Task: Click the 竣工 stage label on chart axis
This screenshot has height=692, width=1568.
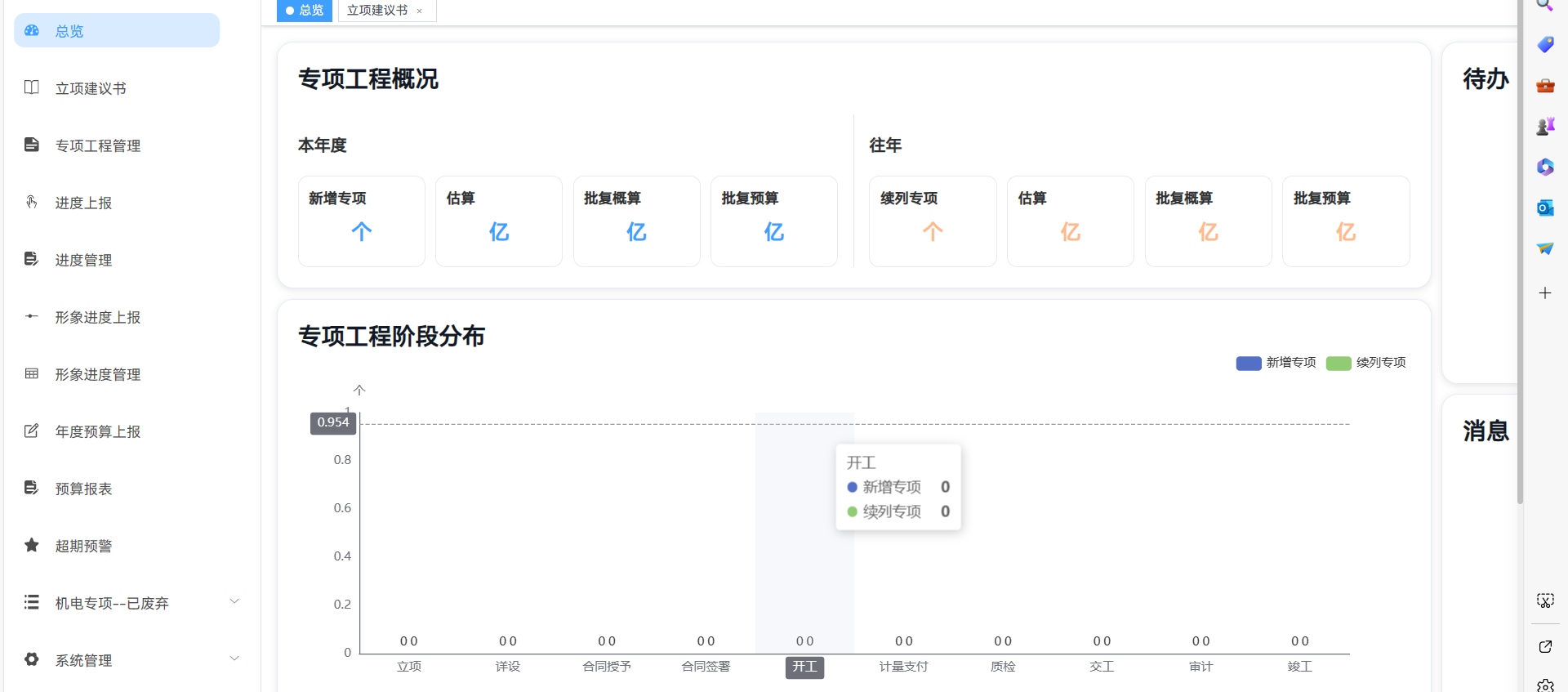Action: [x=1300, y=667]
